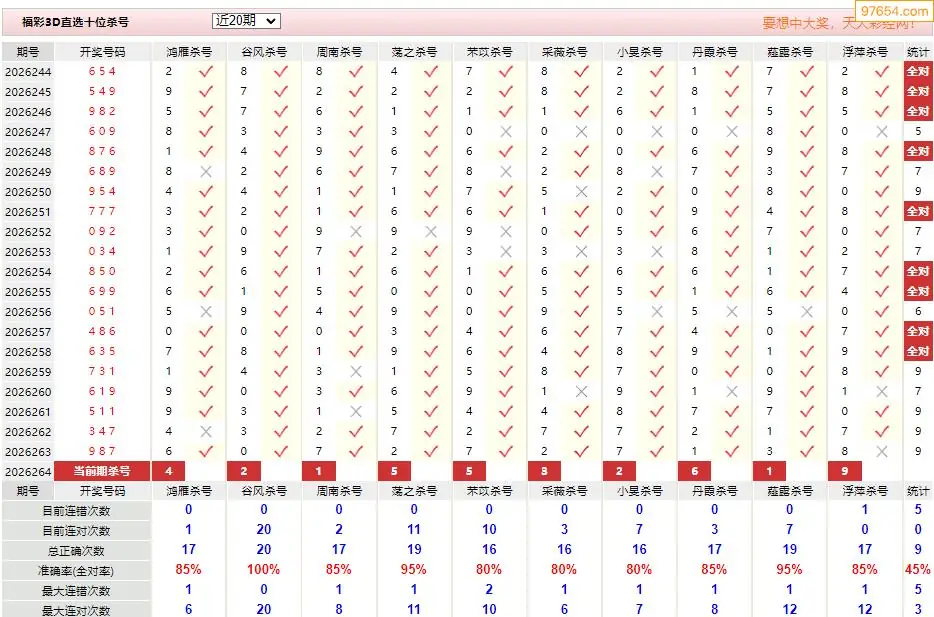
Task: Click period number 2026250
Action: [28, 192]
